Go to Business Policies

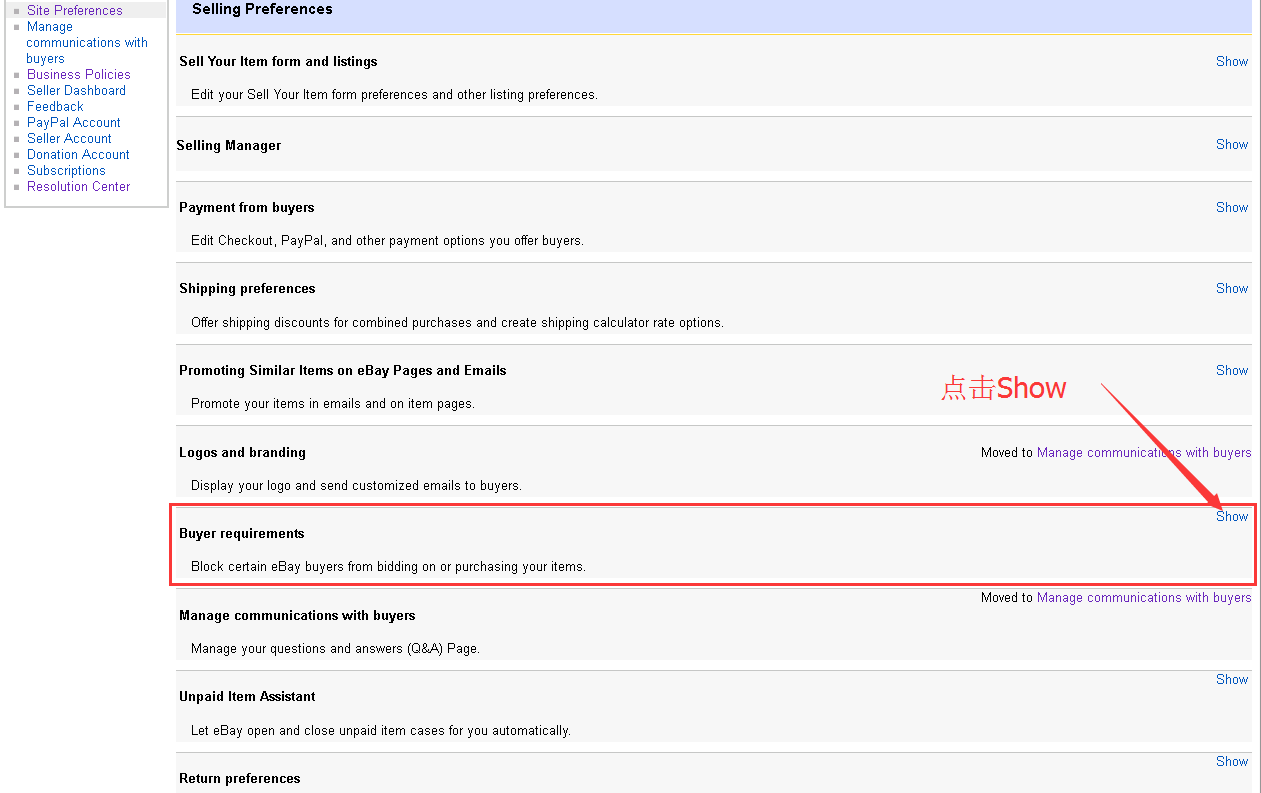(x=78, y=74)
